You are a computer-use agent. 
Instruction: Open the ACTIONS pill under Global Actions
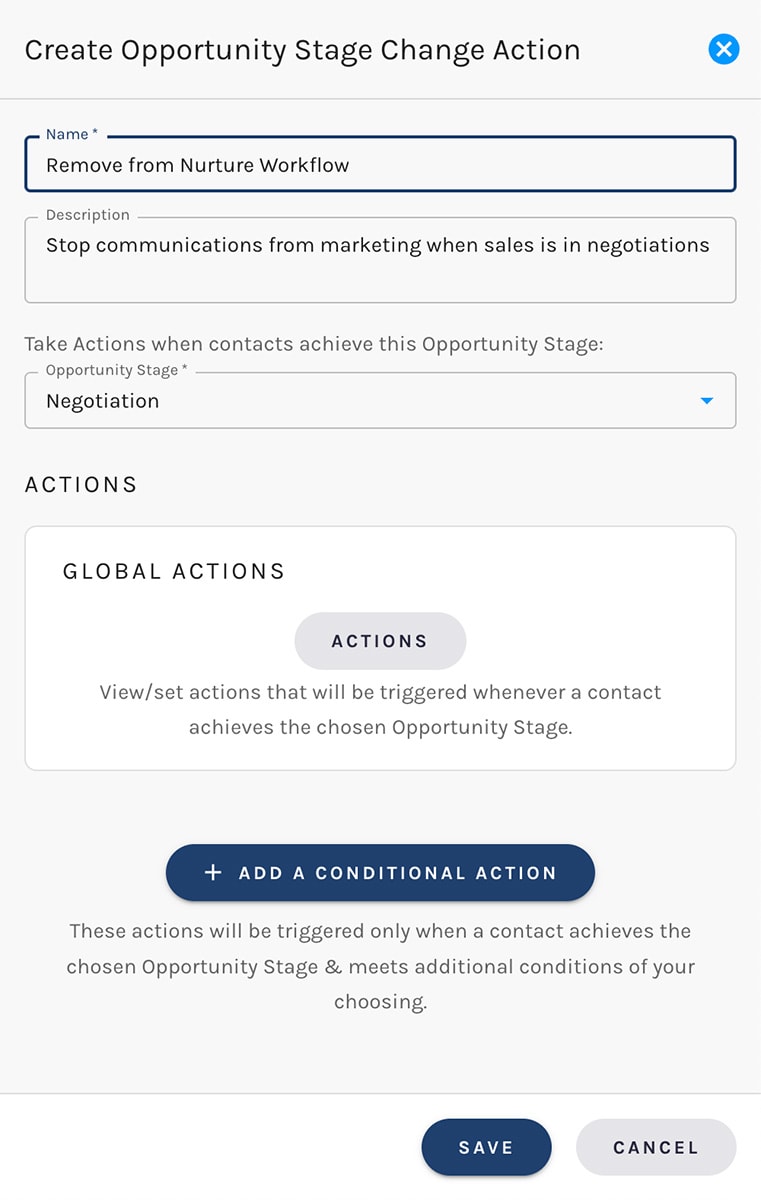pos(380,641)
